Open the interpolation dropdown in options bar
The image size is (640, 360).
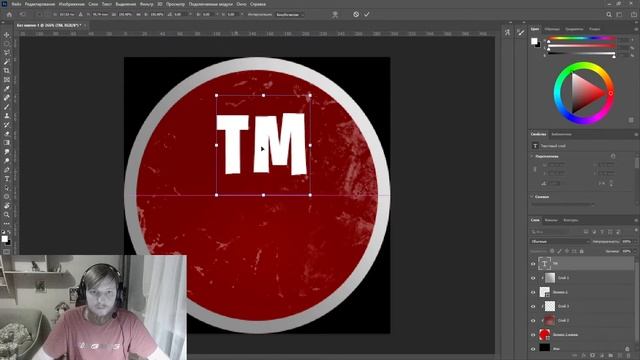(x=290, y=14)
